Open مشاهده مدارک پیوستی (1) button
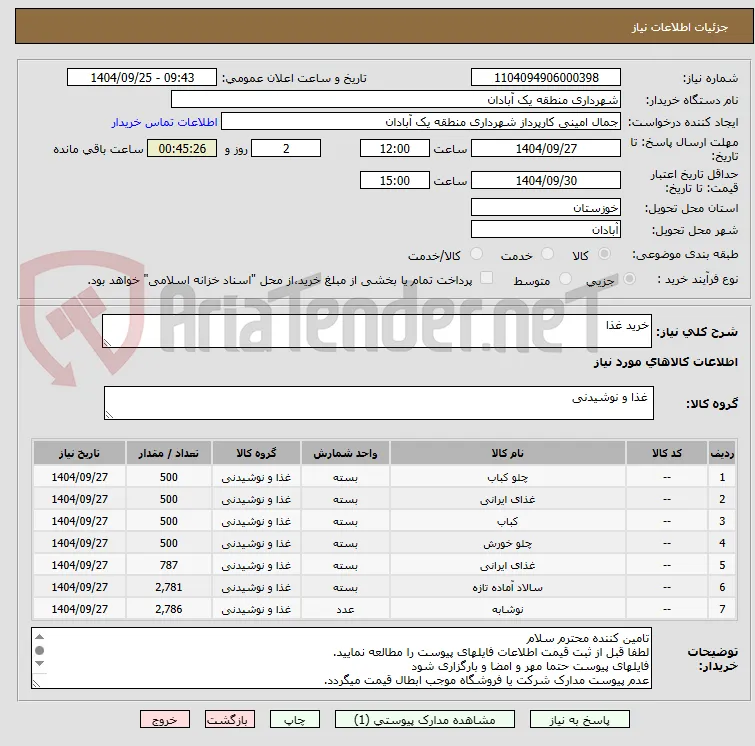The width and height of the screenshot is (755, 746). [425, 720]
